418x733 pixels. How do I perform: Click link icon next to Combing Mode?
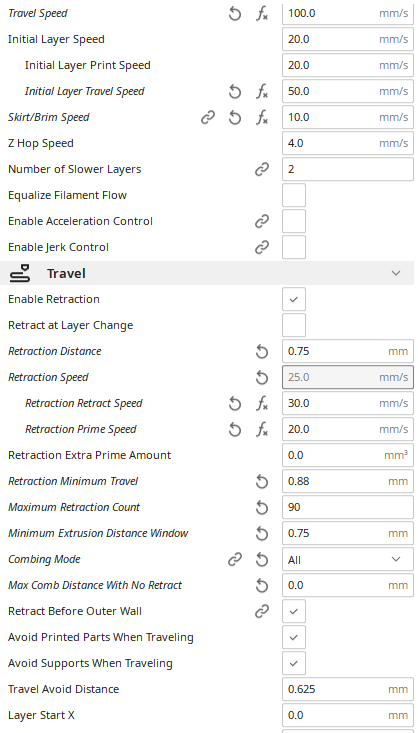[x=235, y=560]
